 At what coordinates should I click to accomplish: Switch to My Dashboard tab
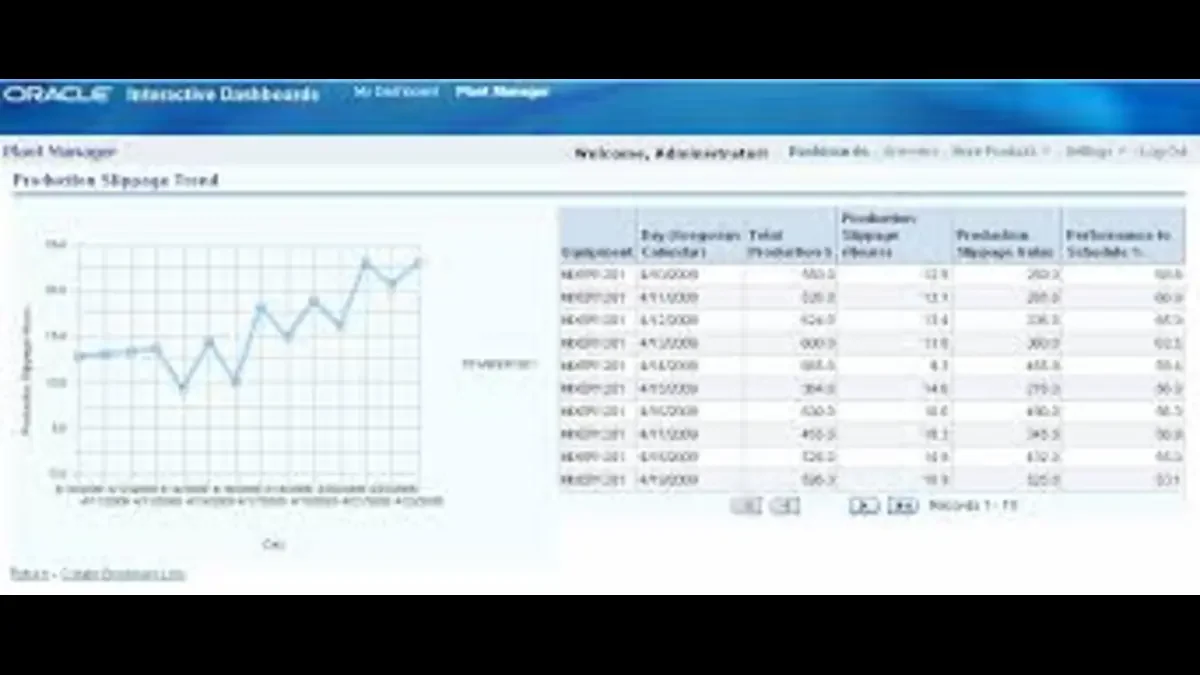(x=396, y=92)
